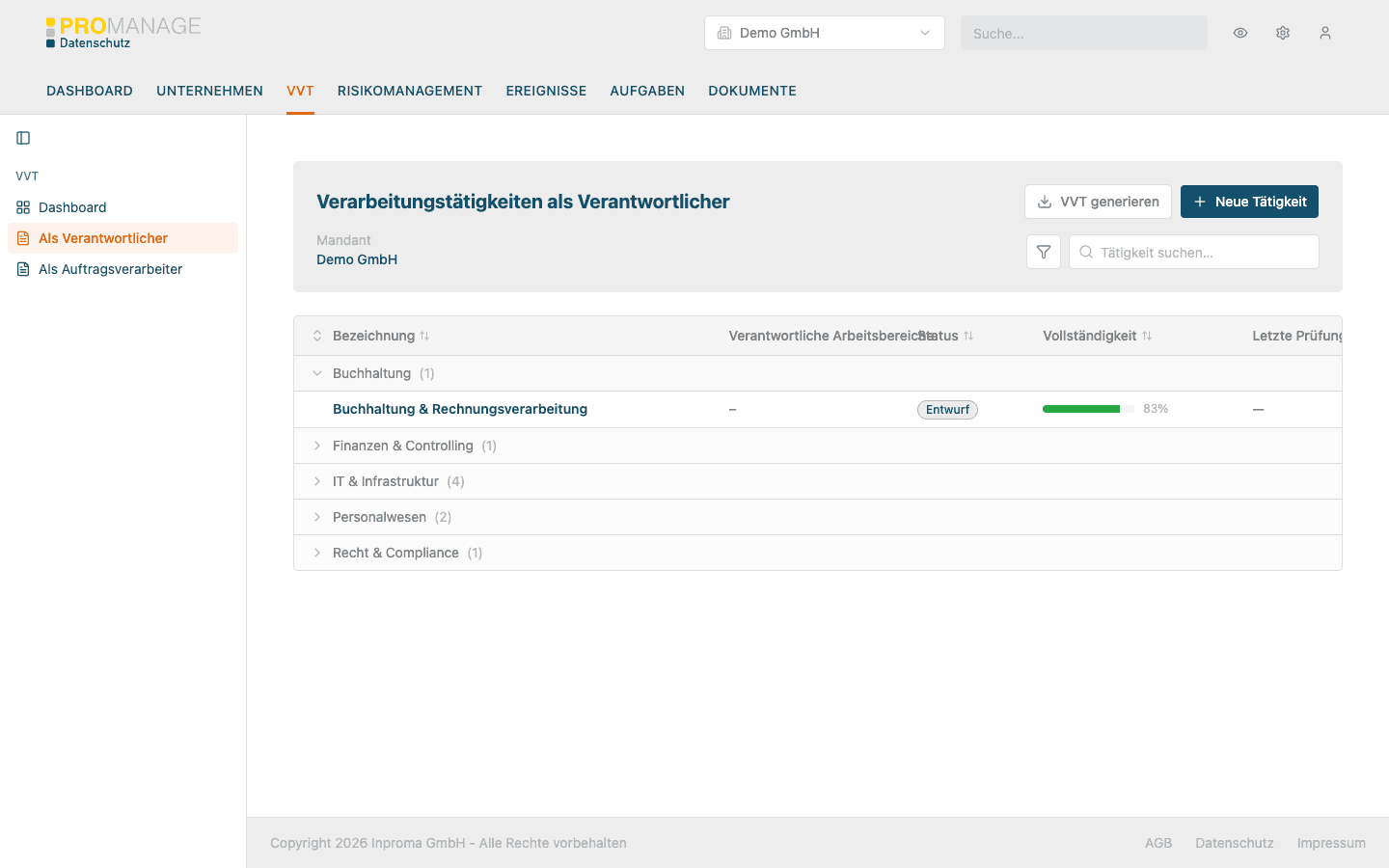The width and height of the screenshot is (1389, 868).
Task: Click the Entwurf status badge
Action: coord(947,410)
